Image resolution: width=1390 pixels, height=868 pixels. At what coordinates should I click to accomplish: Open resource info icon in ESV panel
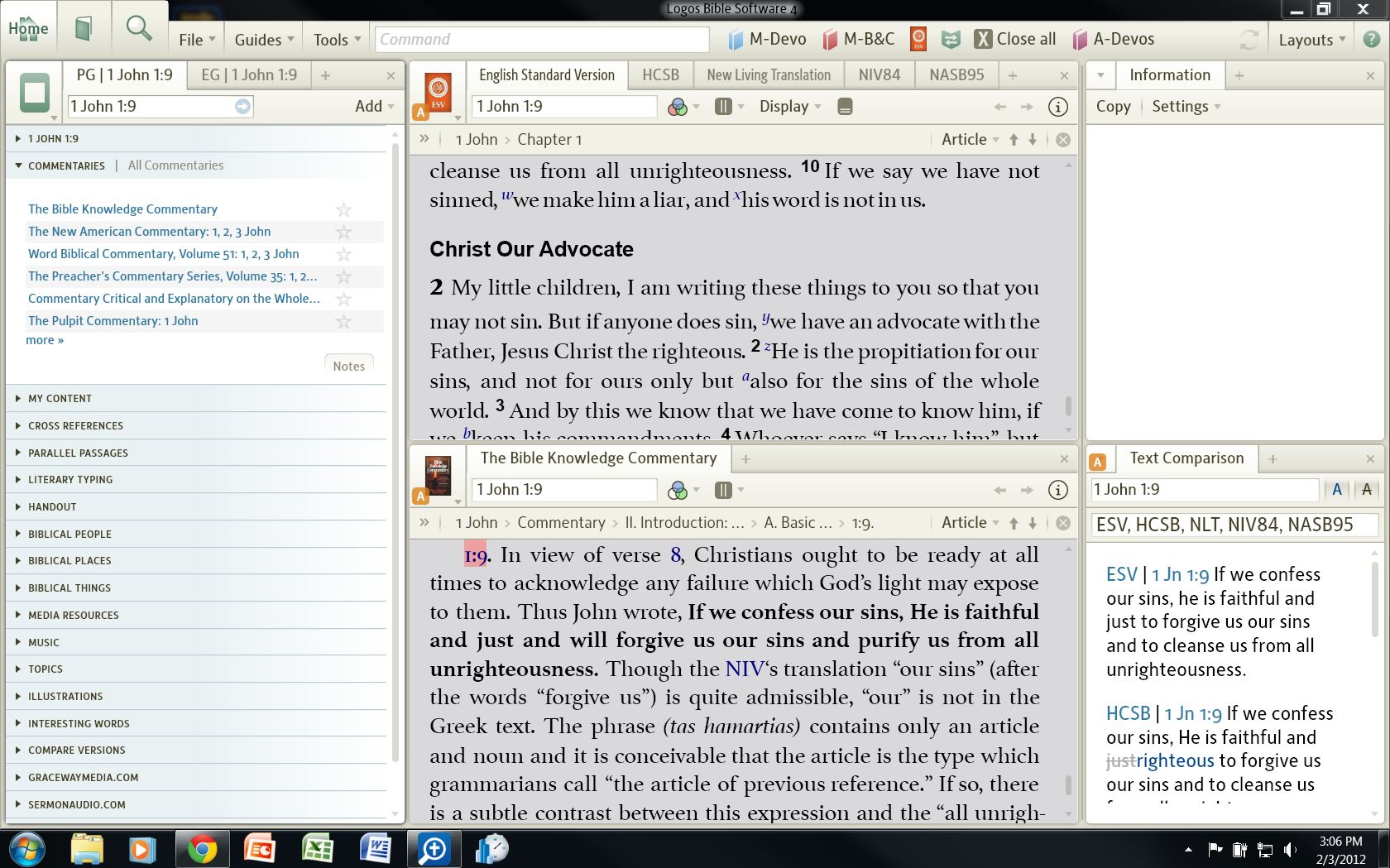point(1057,107)
